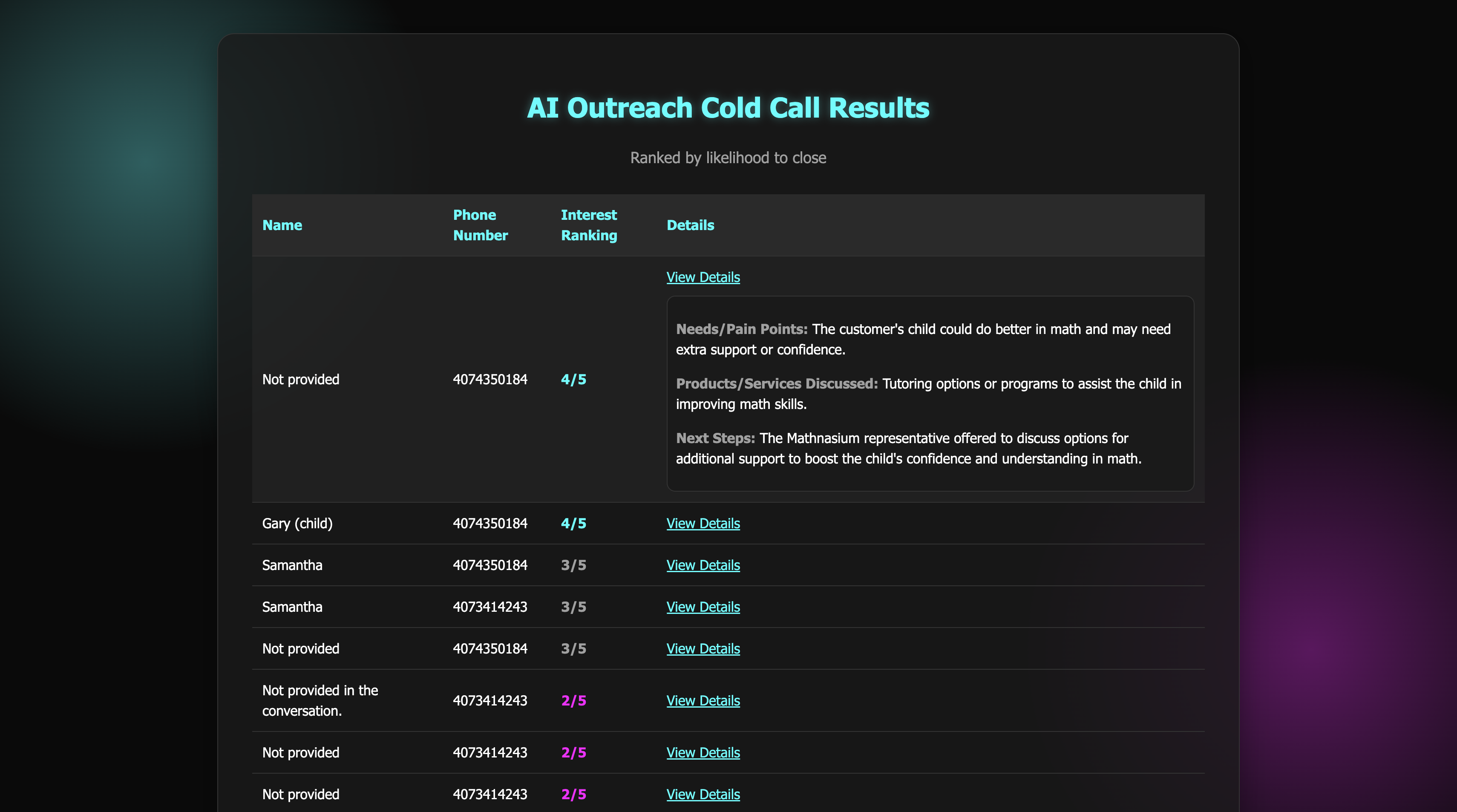The width and height of the screenshot is (1457, 812).
Task: Click the Needs/Pain Points paragraph text
Action: 923,339
